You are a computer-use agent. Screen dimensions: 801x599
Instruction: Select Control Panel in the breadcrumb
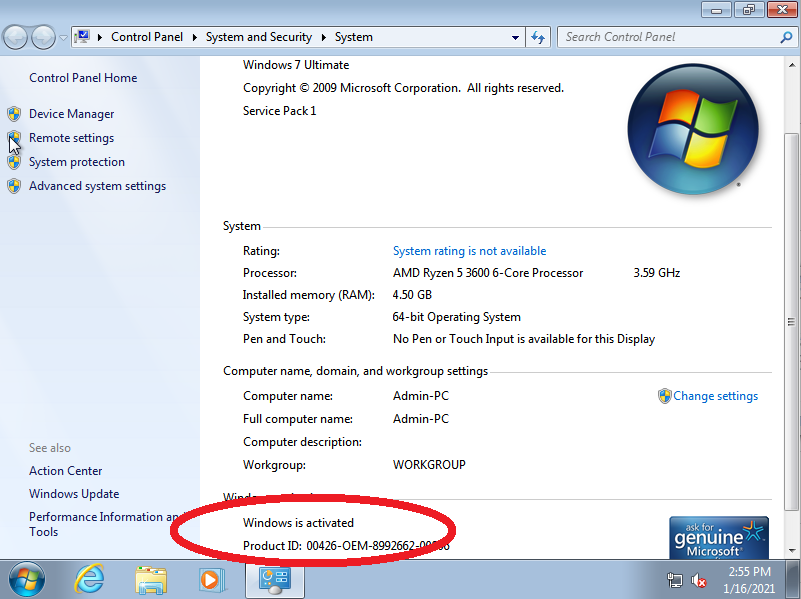(x=147, y=37)
